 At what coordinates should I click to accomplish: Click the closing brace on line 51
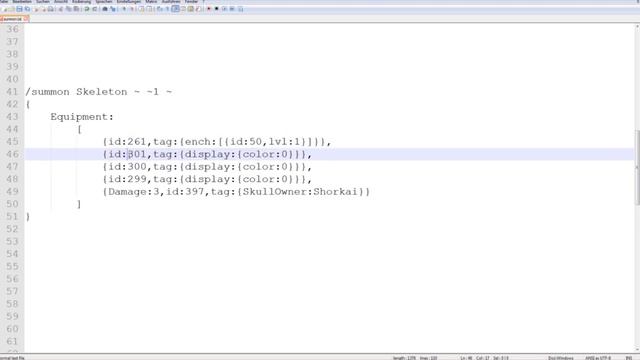click(28, 217)
